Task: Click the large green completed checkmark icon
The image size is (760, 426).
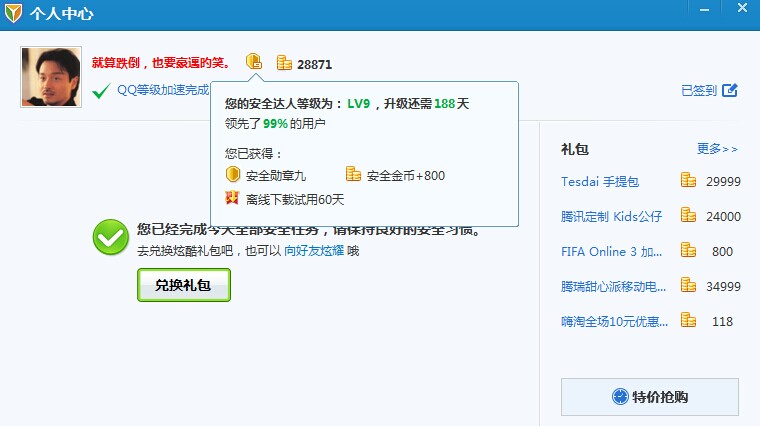Action: pos(111,237)
